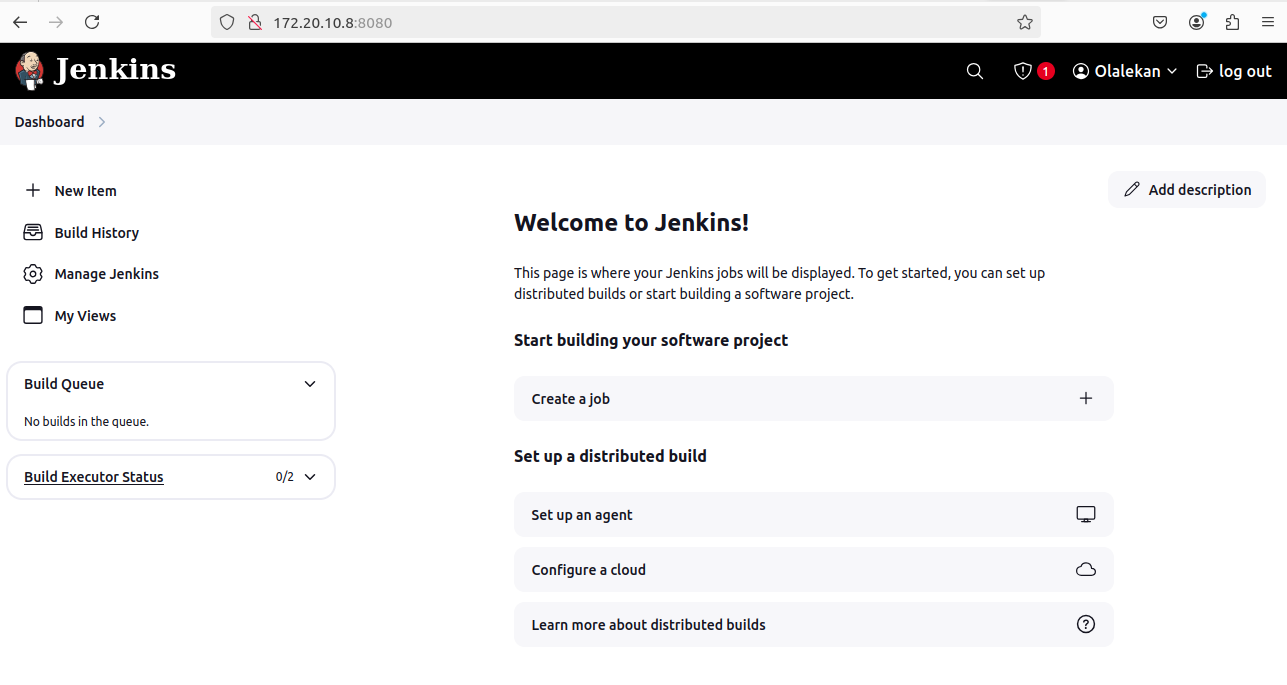
Task: Click the plus icon on Create a job
Action: tap(1086, 398)
